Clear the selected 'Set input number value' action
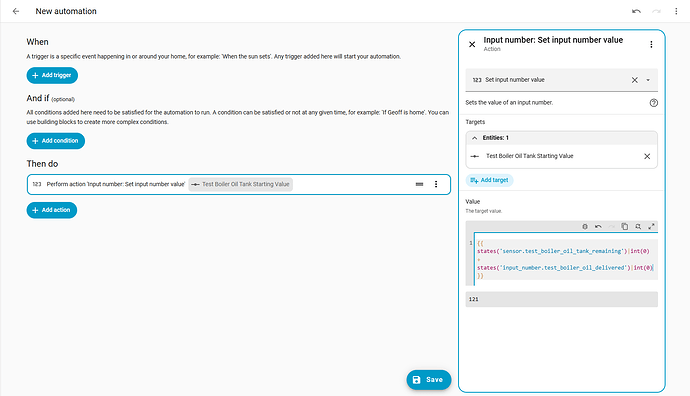Viewport: 690px width, 396px height. point(635,80)
